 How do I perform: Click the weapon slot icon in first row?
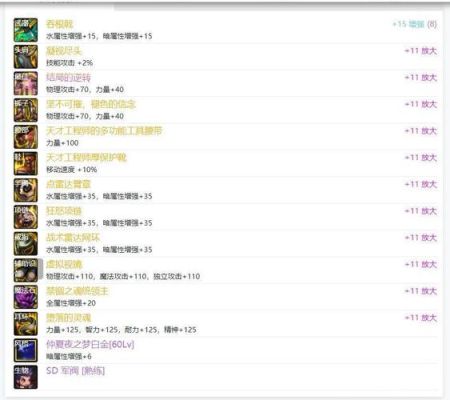pos(26,30)
